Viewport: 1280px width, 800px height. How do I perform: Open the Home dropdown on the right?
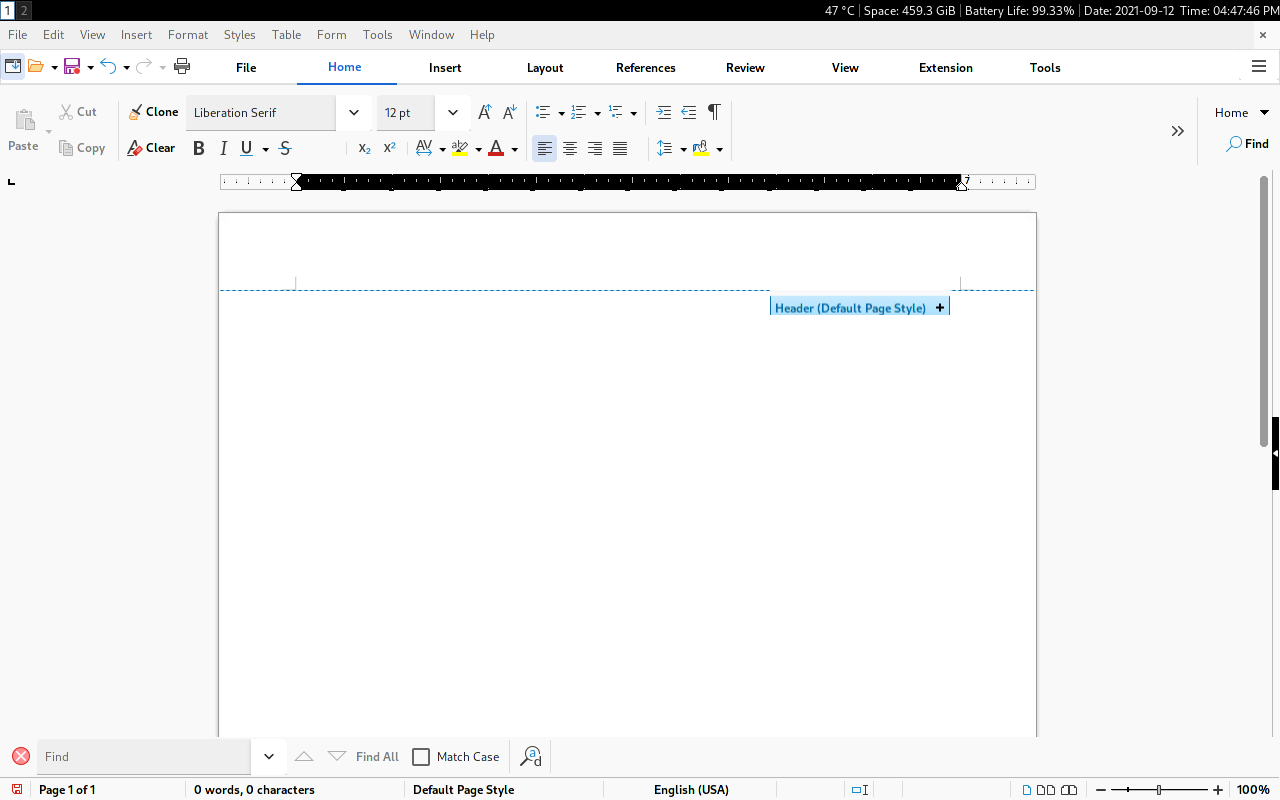pyautogui.click(x=1242, y=113)
